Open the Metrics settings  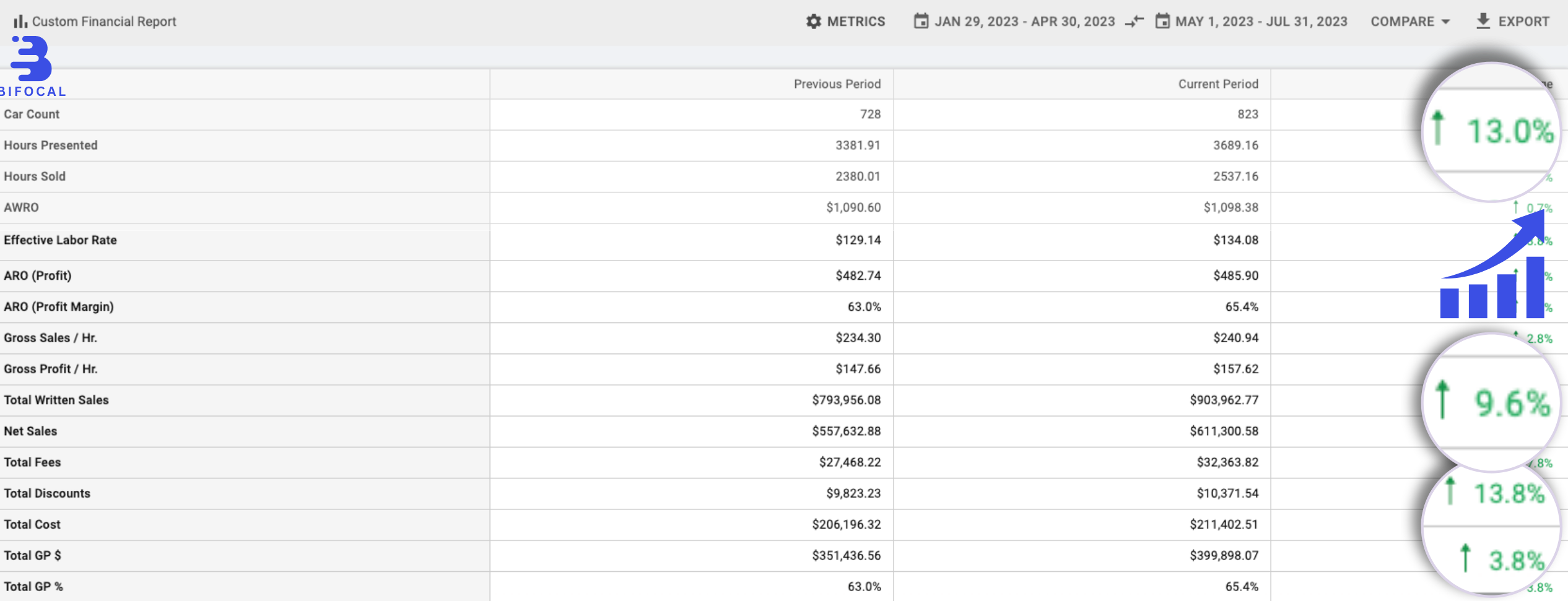(856, 22)
